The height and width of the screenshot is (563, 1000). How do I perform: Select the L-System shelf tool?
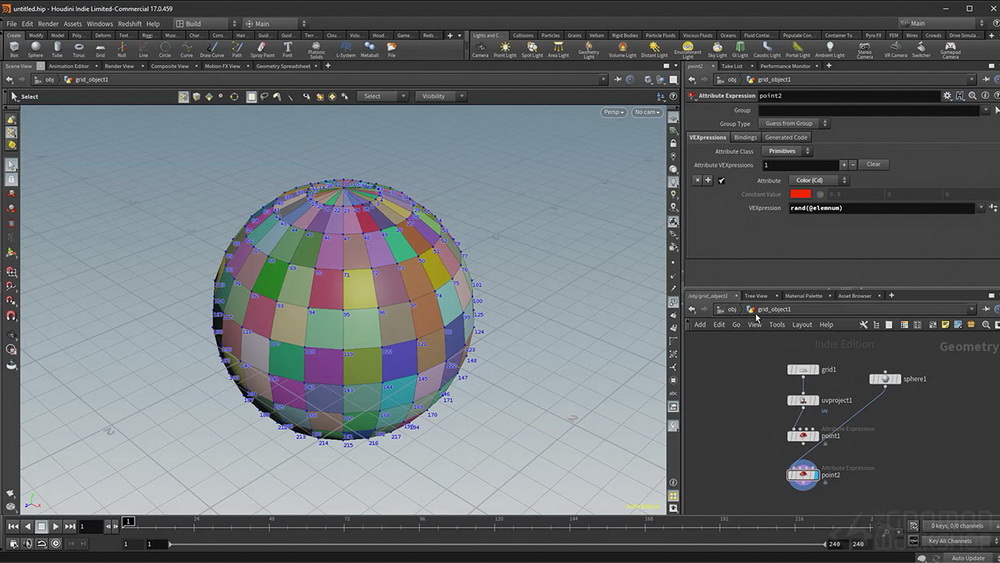(x=346, y=50)
